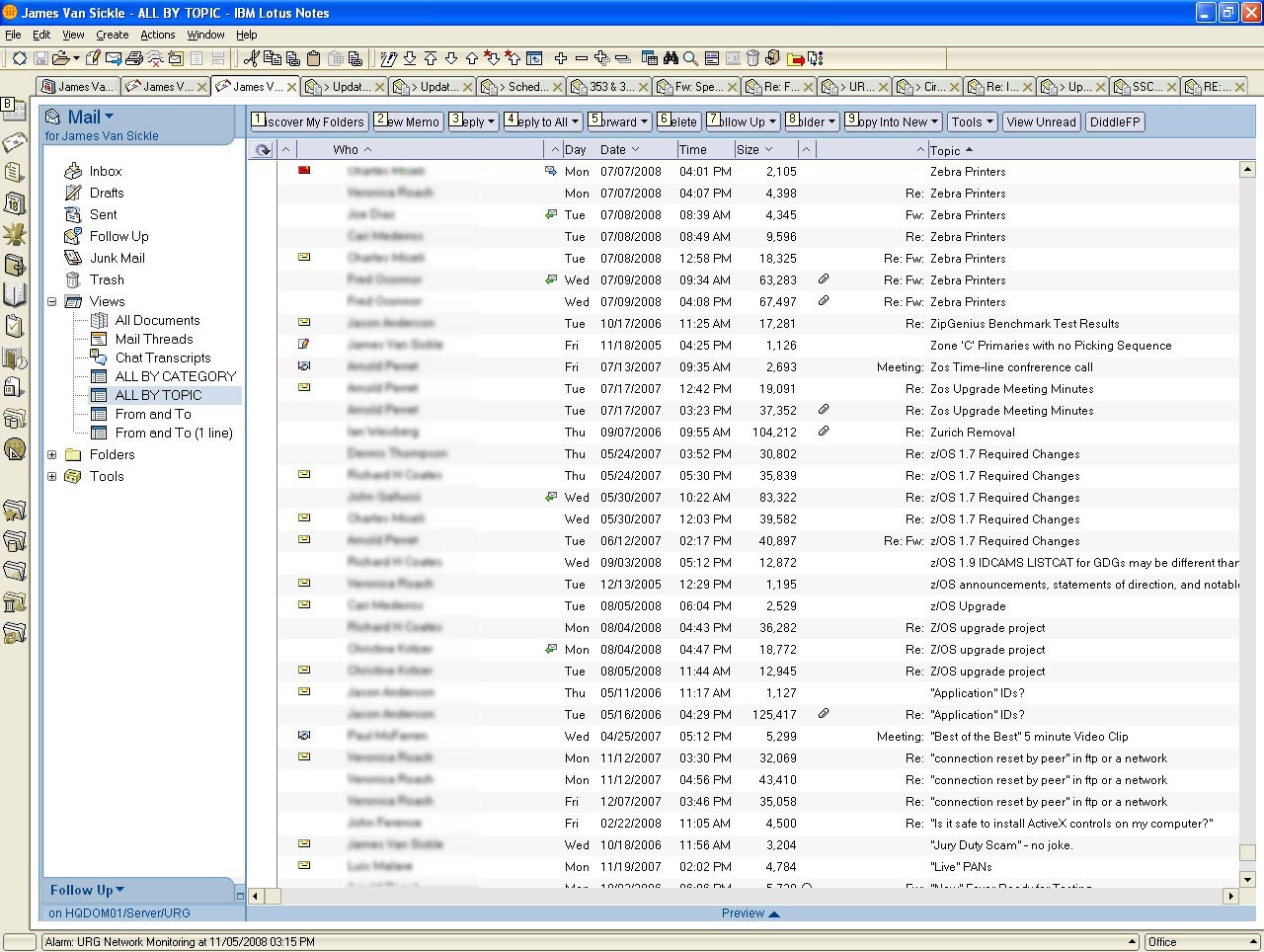Open the Junk Mail folder

pyautogui.click(x=118, y=258)
